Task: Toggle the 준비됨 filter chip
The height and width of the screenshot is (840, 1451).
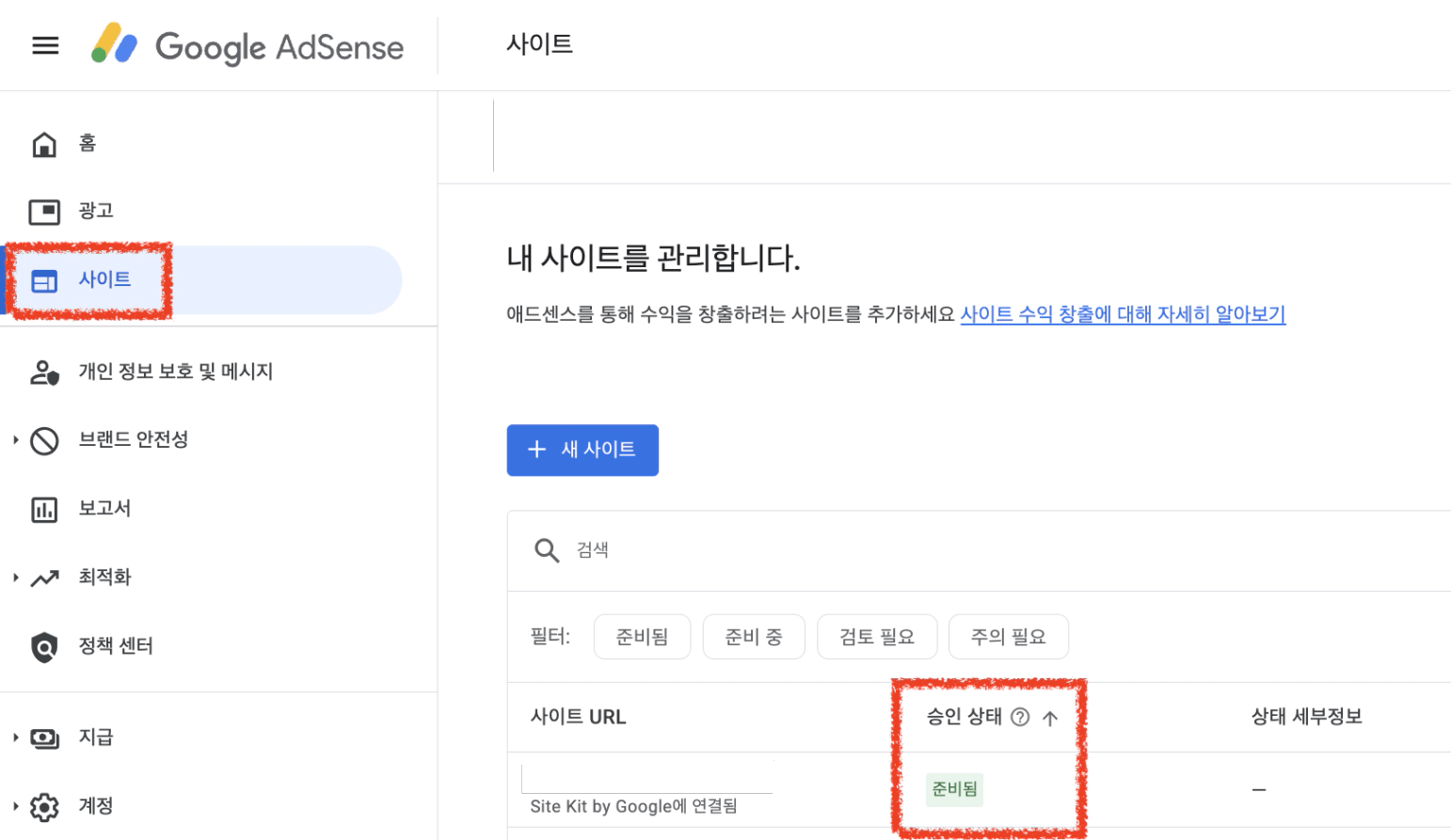Action: click(x=642, y=637)
